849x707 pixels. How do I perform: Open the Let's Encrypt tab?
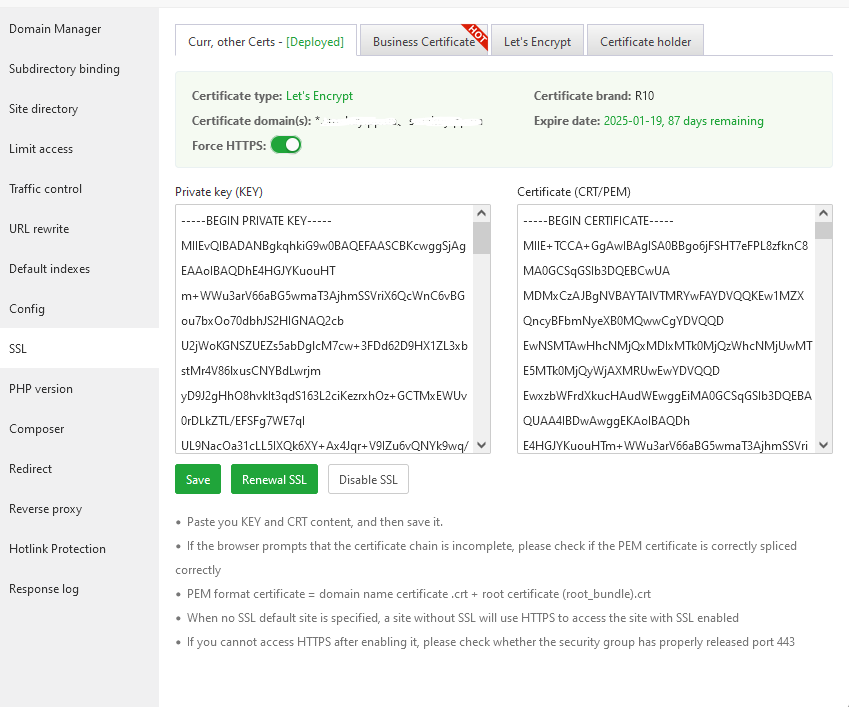(x=537, y=42)
